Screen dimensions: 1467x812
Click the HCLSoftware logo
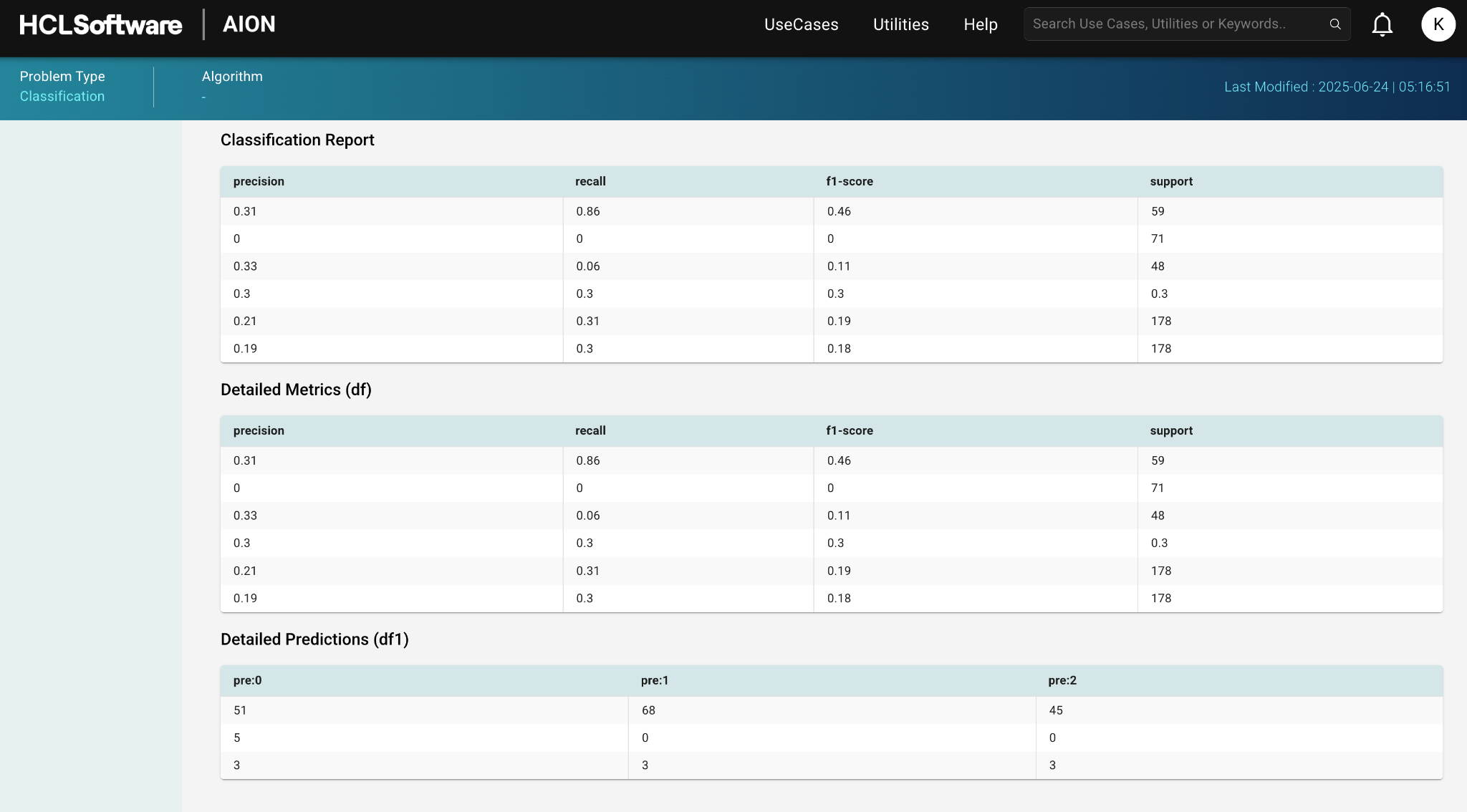coord(101,24)
